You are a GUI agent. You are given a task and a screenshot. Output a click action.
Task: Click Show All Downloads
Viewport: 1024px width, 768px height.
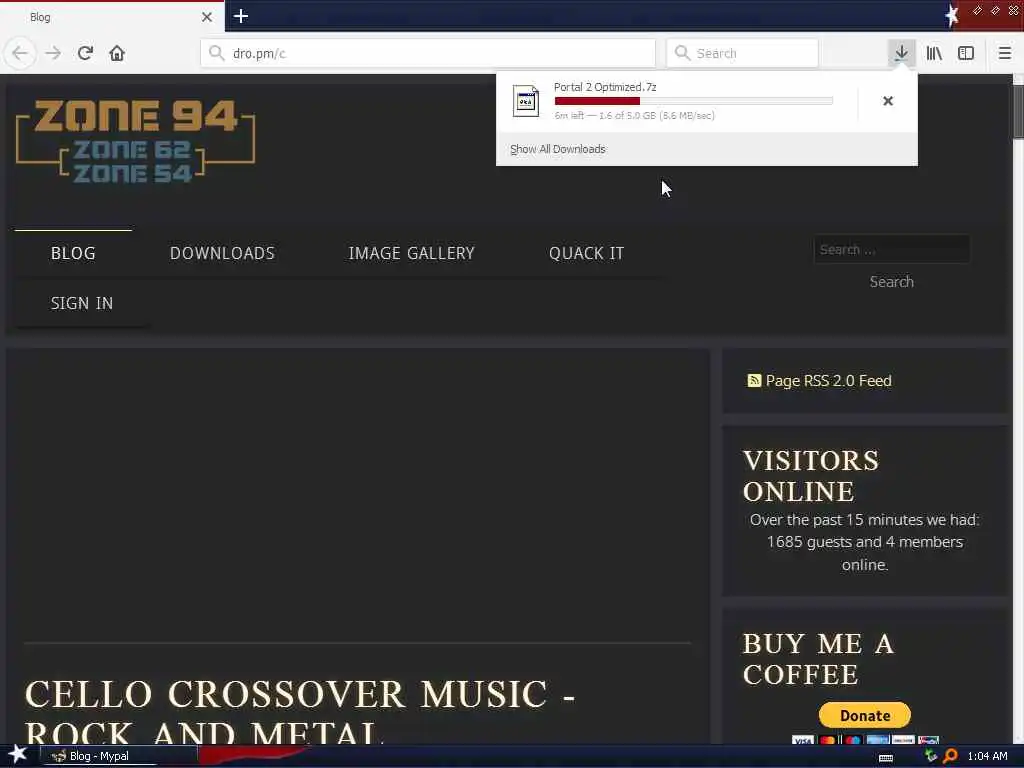pos(558,150)
